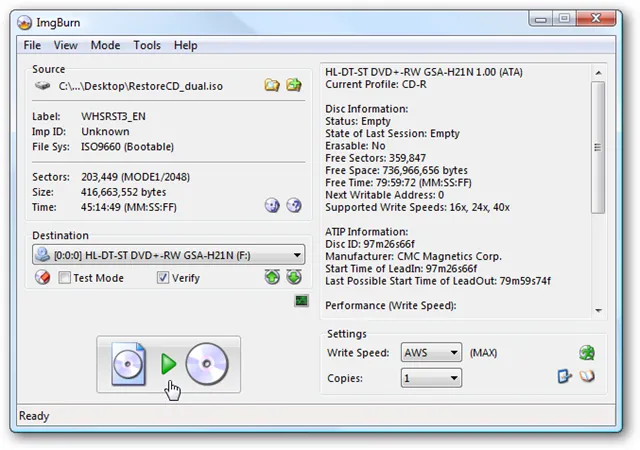Screen dimensions: 640x450
Task: Click the pencil note icon in Settings
Action: coord(565,377)
